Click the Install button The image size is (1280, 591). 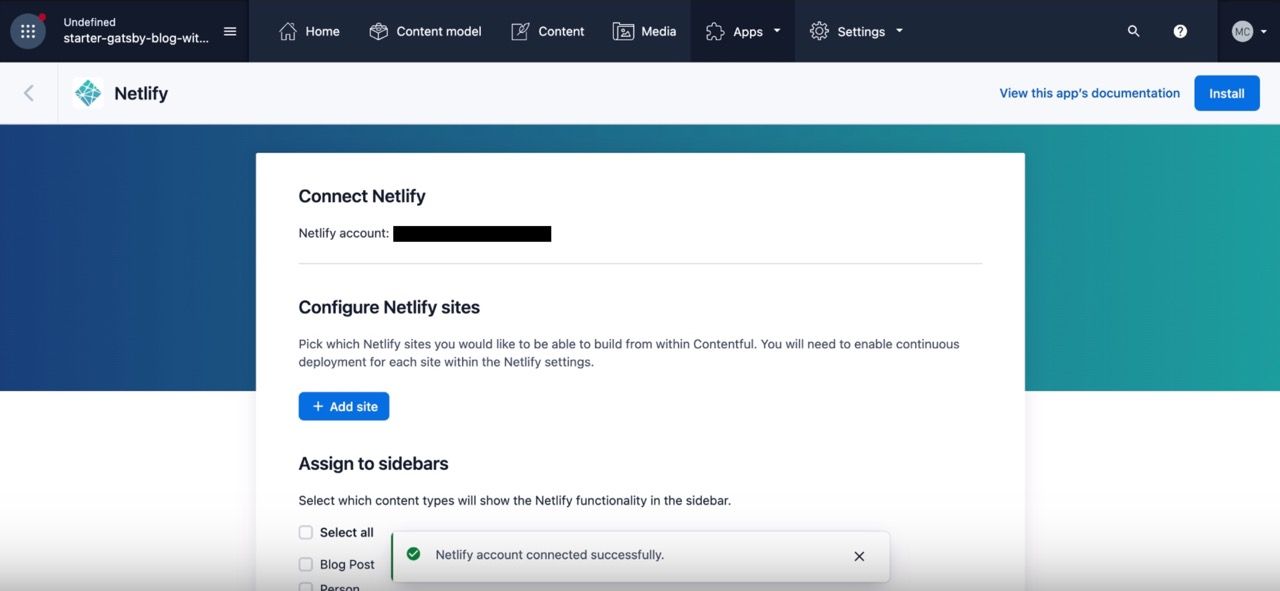coord(1227,93)
